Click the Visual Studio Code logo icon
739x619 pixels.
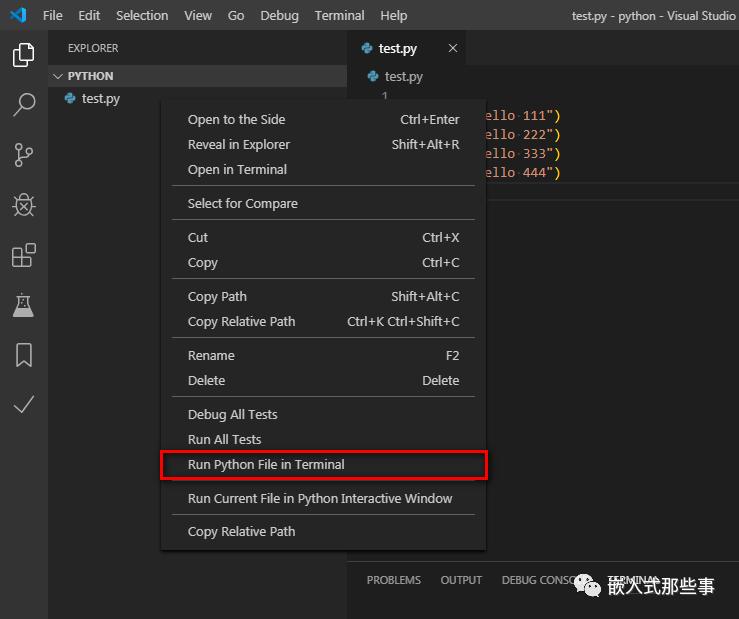pyautogui.click(x=18, y=15)
